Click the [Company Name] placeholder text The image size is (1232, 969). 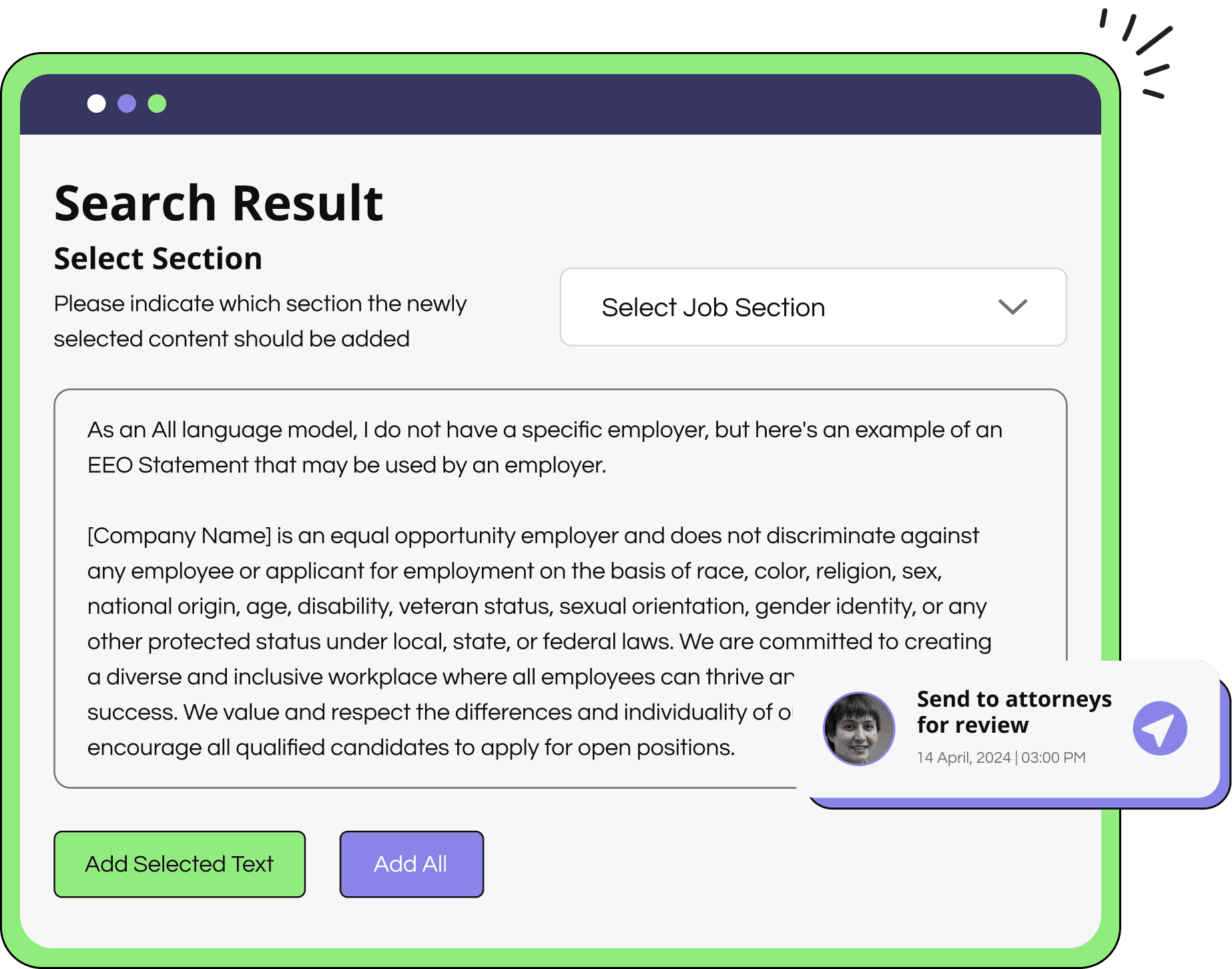point(180,536)
